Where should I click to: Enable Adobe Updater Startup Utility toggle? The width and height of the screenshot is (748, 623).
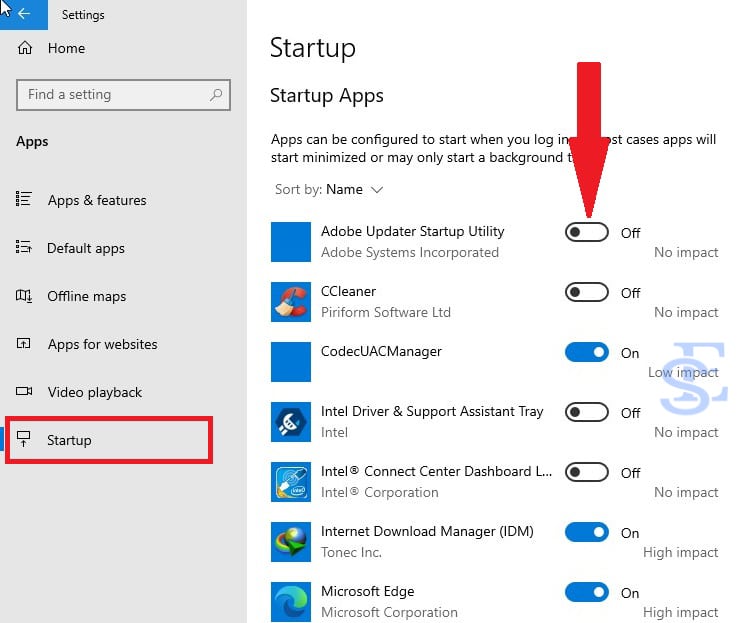click(586, 232)
